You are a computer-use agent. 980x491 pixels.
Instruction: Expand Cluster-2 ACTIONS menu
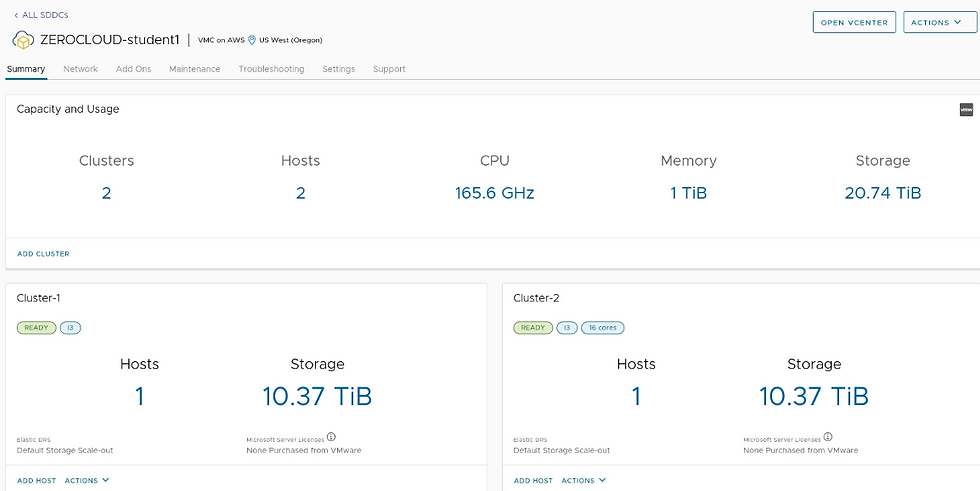coord(584,480)
